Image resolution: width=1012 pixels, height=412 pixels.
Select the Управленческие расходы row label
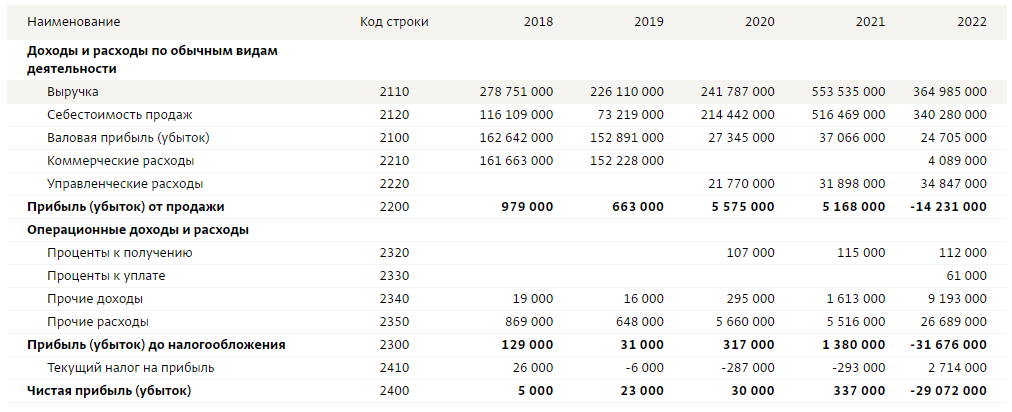(x=125, y=184)
